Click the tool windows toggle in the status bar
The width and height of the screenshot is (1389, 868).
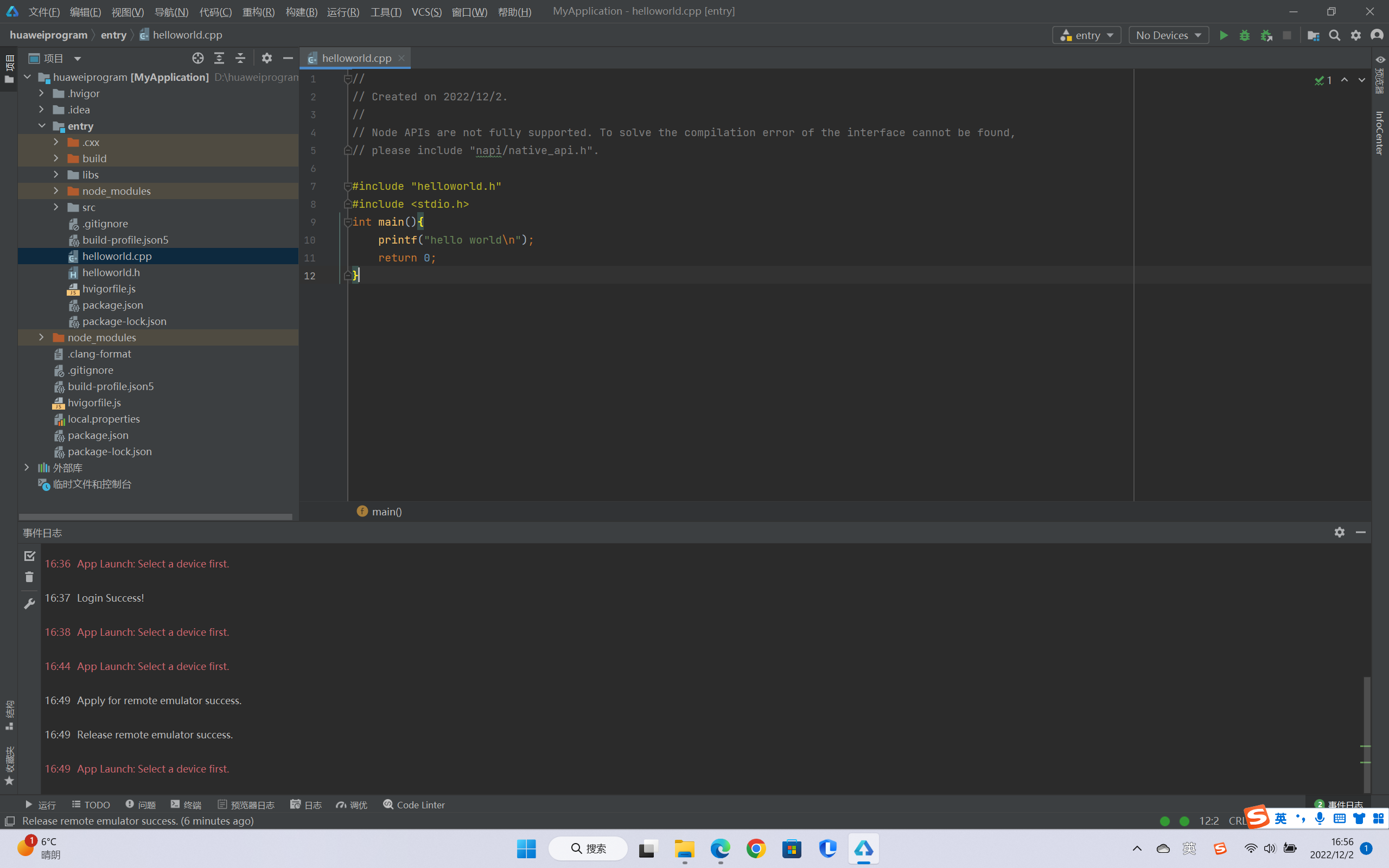[10, 821]
